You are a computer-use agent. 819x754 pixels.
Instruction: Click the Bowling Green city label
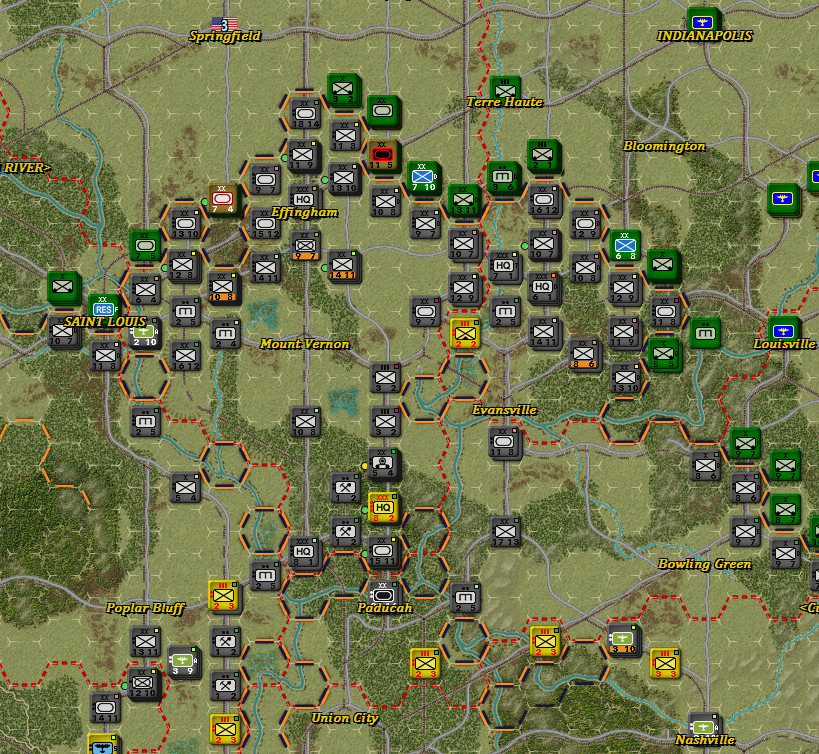[705, 564]
